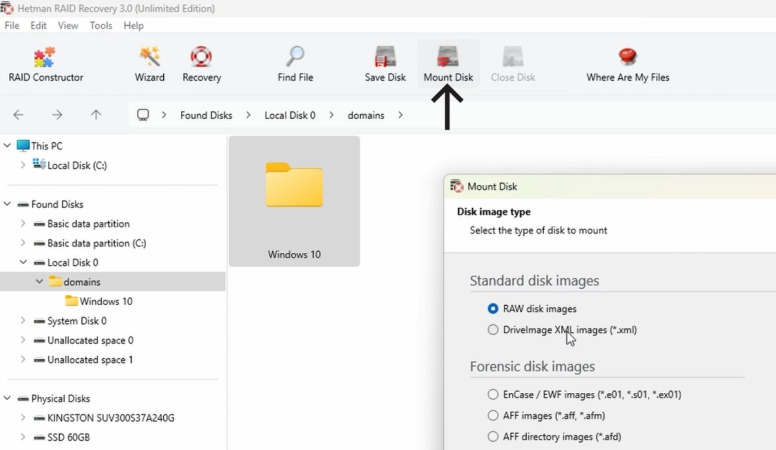Select System Disk 0 tree item
776x450 pixels.
coord(70,321)
